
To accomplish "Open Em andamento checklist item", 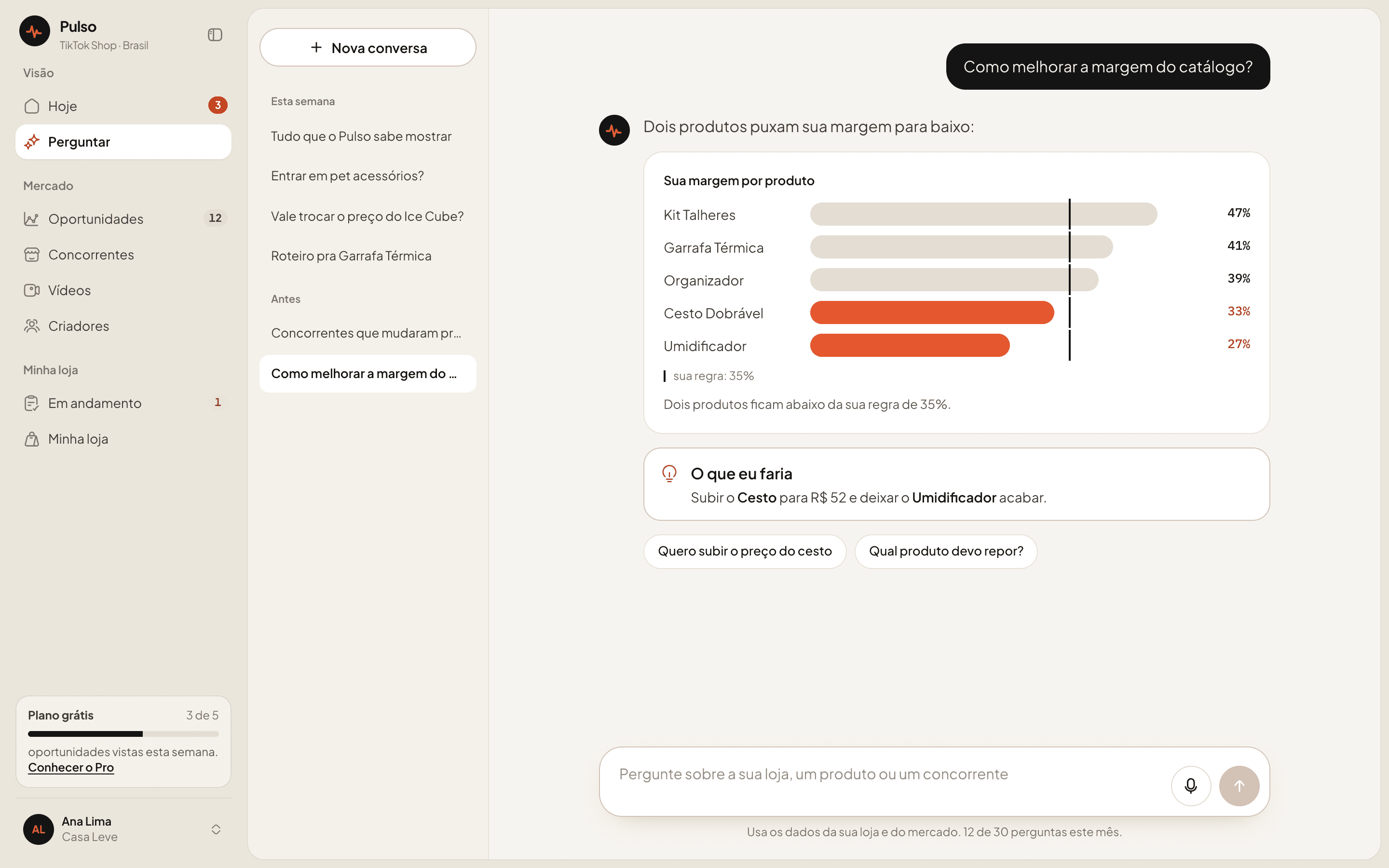I will click(123, 403).
